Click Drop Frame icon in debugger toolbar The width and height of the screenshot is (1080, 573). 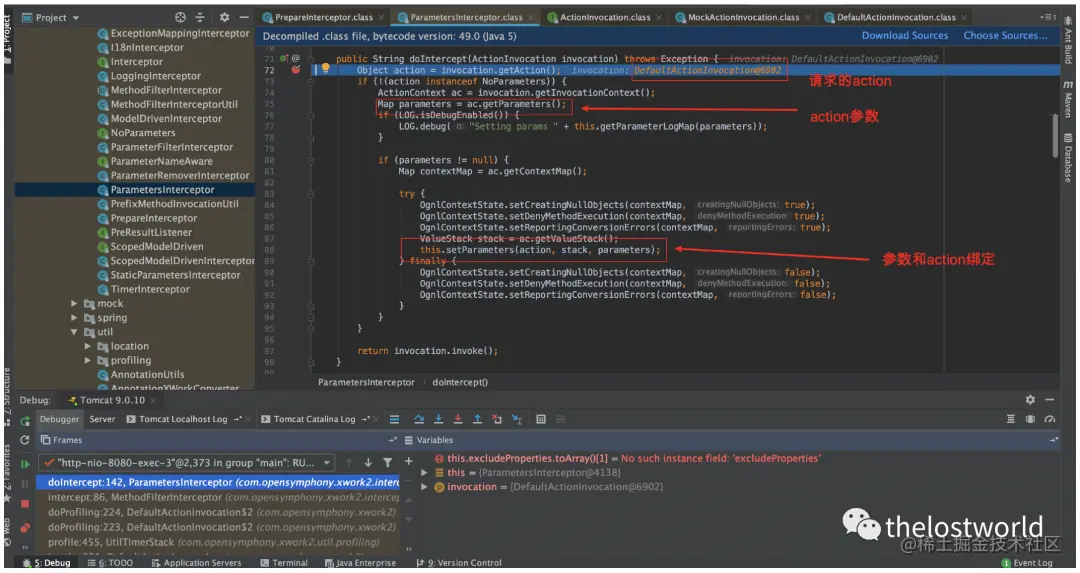(497, 419)
